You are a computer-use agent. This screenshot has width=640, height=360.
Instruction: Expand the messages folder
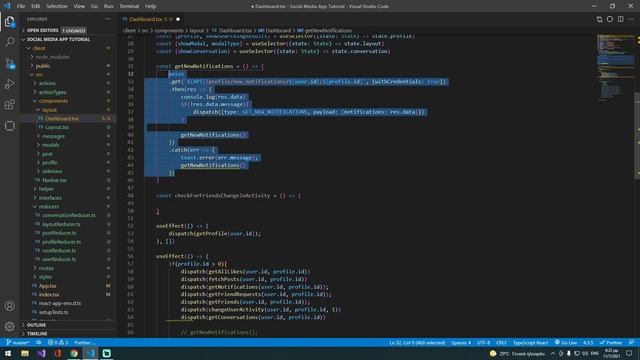click(x=68, y=136)
